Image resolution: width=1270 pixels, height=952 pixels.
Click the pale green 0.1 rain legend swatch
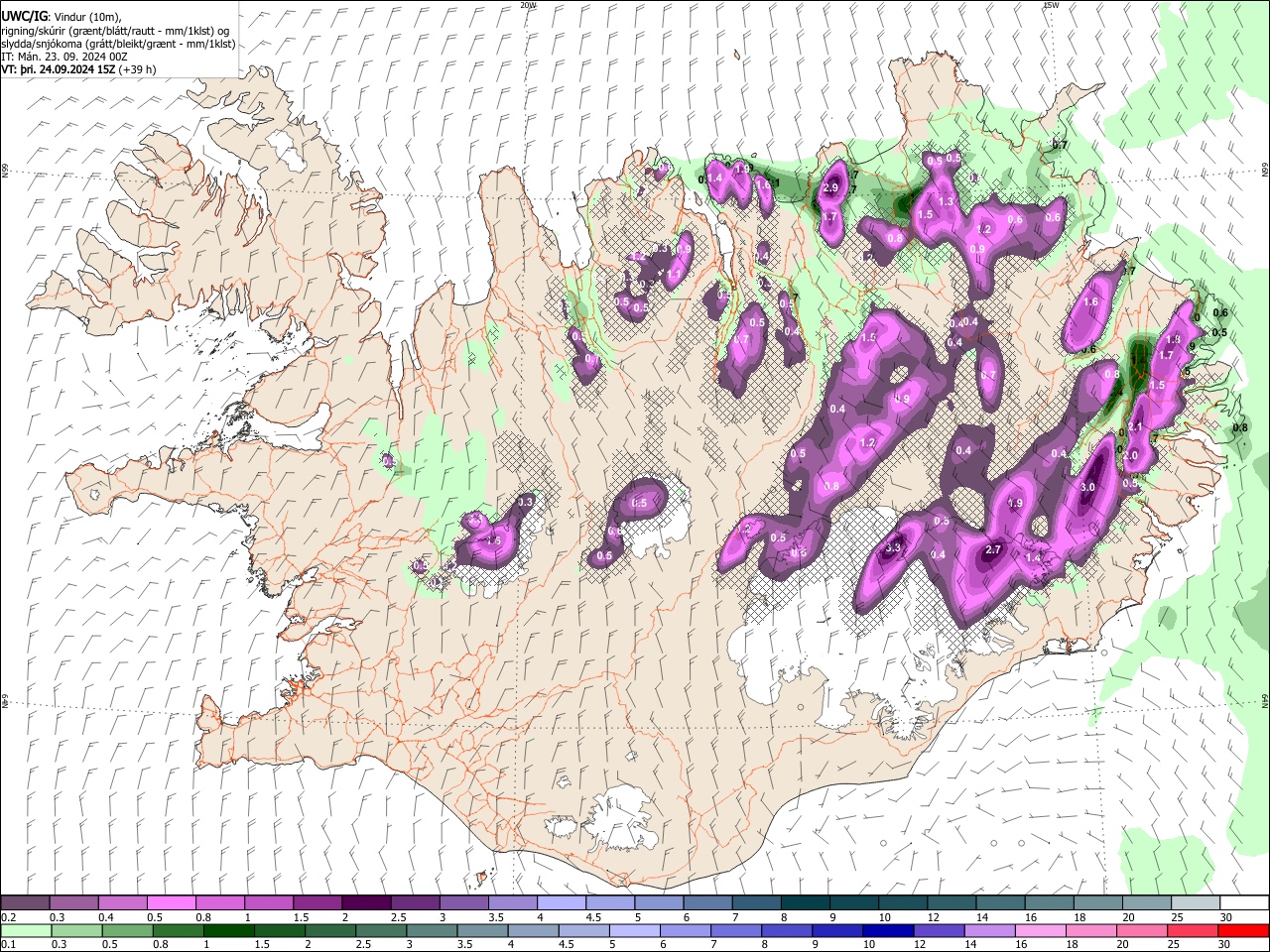(x=25, y=930)
